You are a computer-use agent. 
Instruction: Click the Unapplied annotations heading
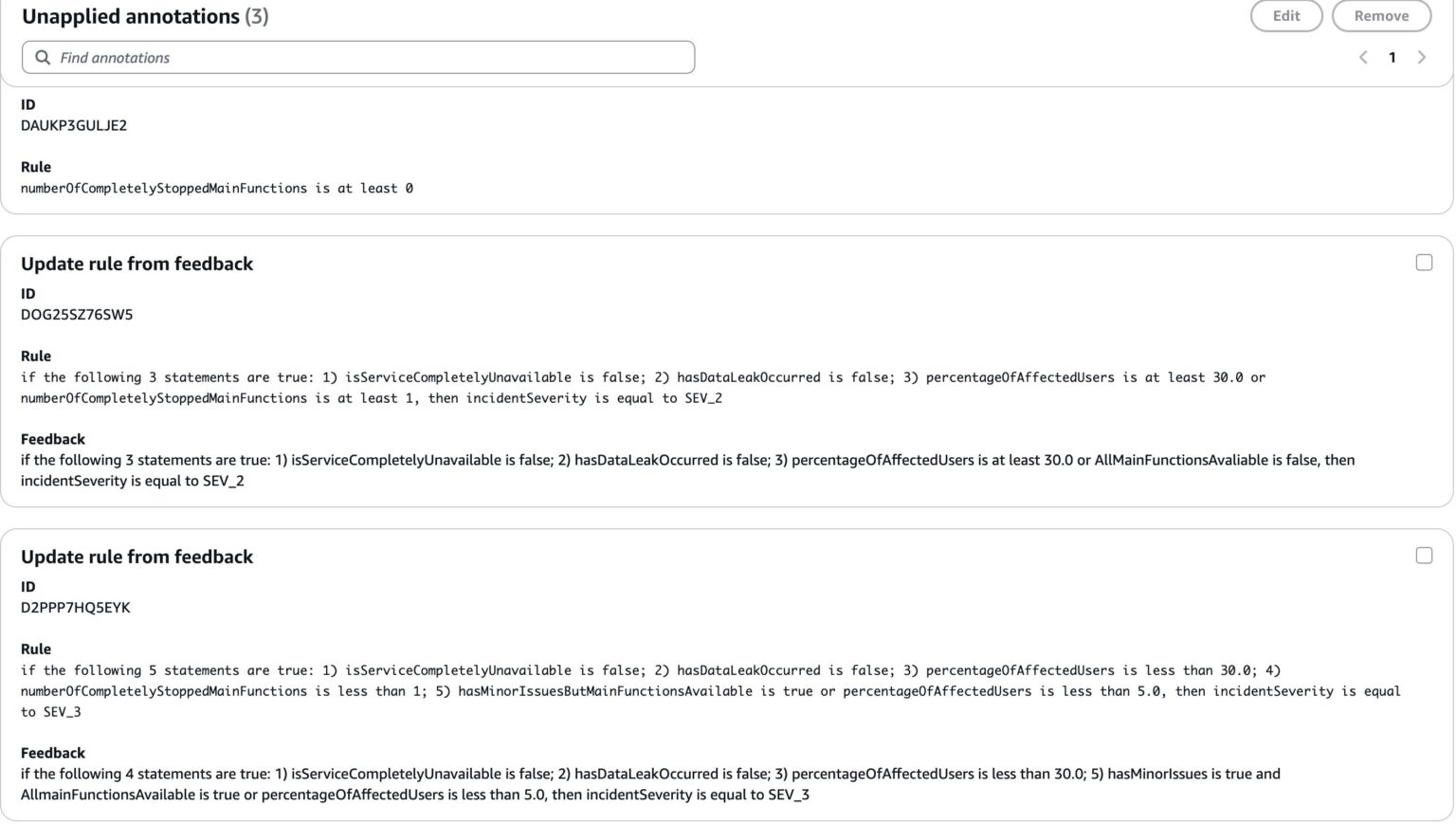[131, 16]
